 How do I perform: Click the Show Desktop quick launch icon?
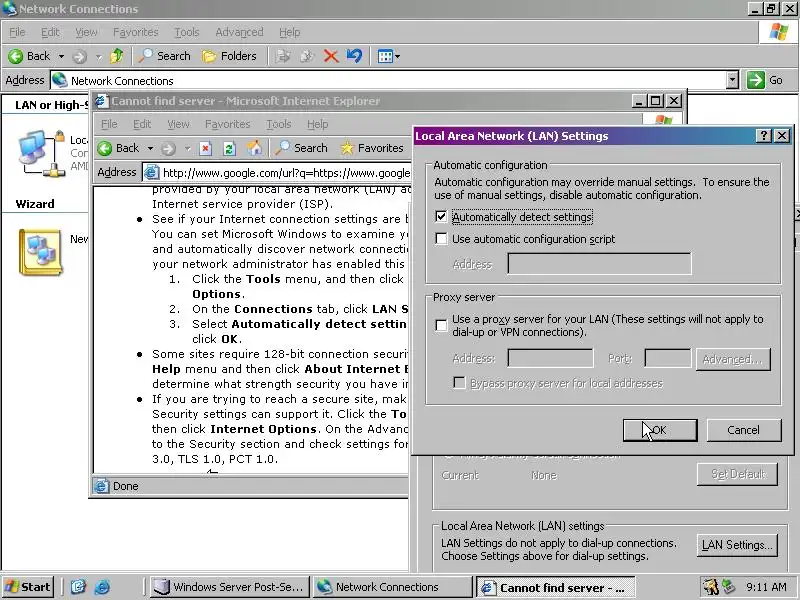point(78,587)
